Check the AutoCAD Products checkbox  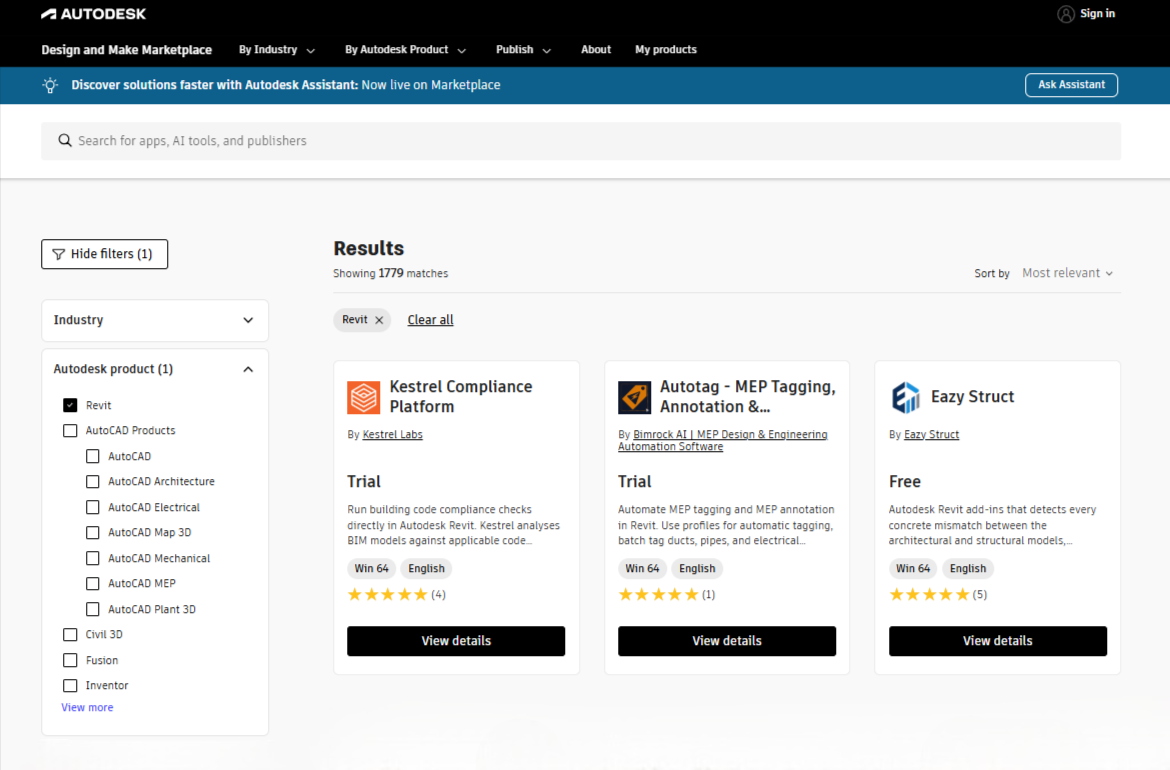[70, 431]
